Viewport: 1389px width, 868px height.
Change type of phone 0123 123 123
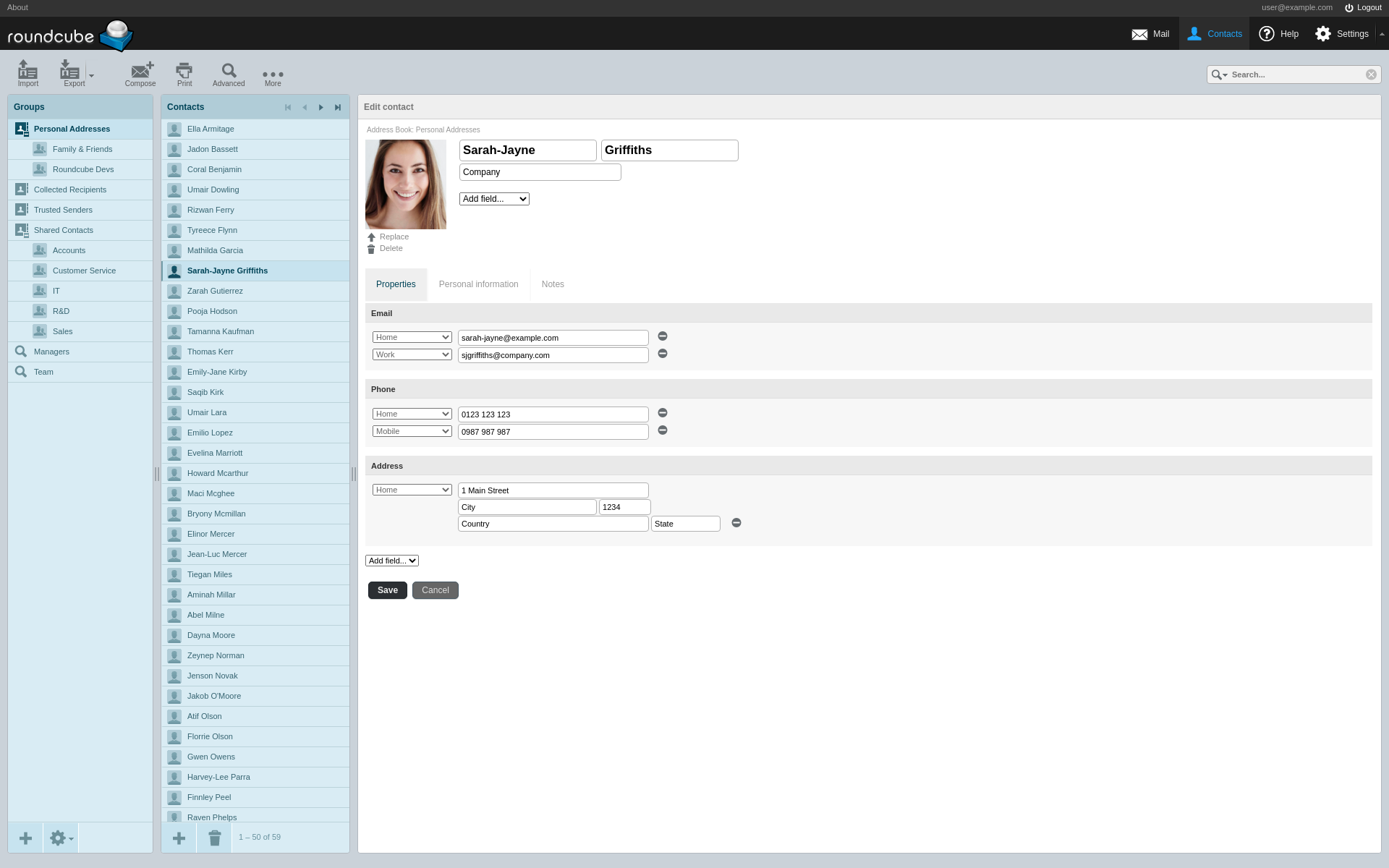pos(412,414)
